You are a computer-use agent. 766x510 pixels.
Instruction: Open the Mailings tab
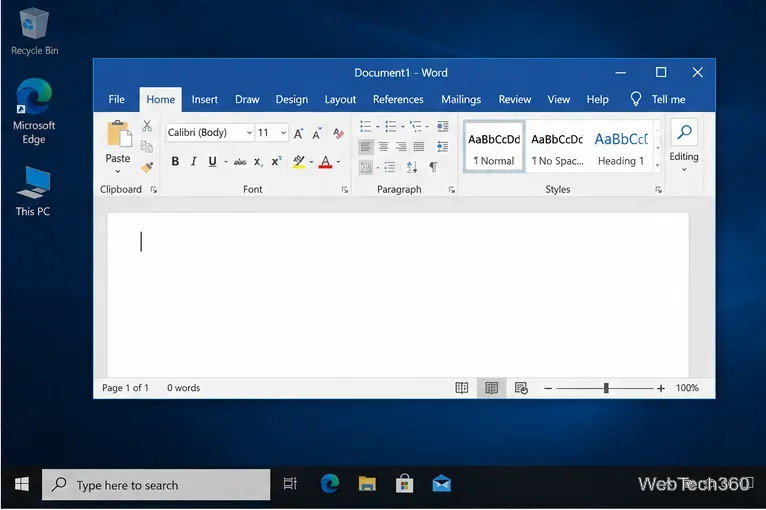point(461,99)
